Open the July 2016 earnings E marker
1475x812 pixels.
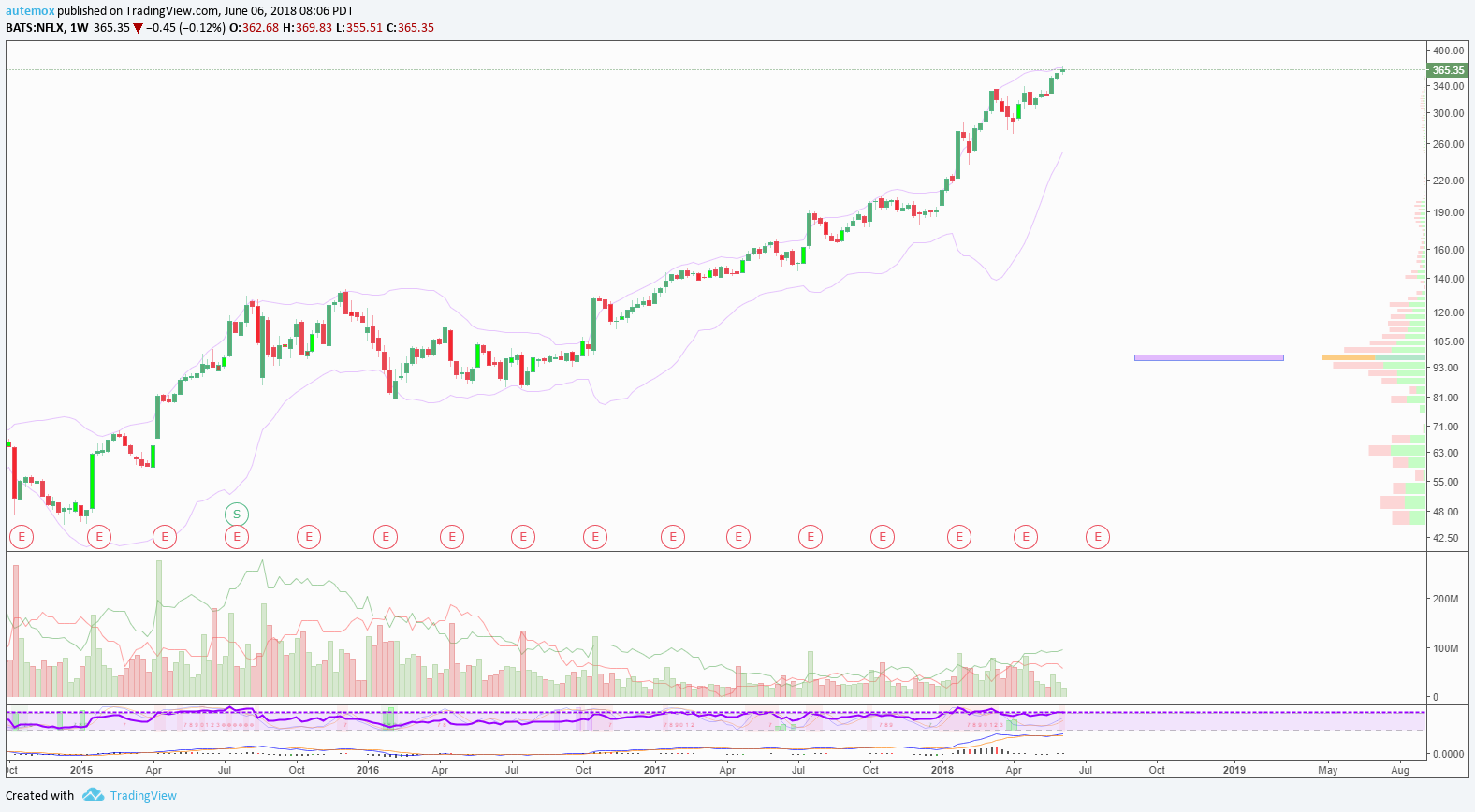[x=523, y=537]
